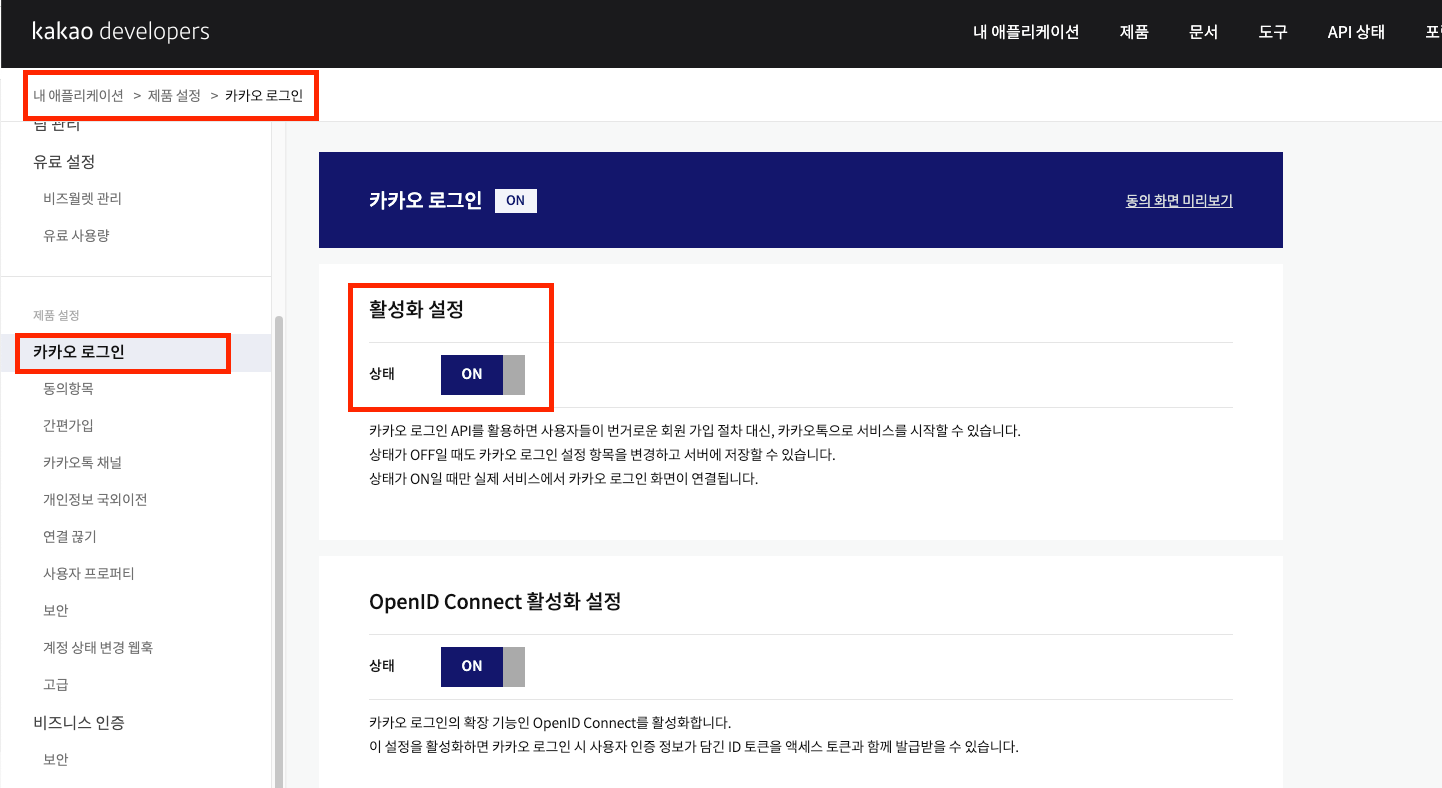Open 사용자 프로퍼티 in the sidebar
The image size is (1442, 788).
[x=89, y=574]
